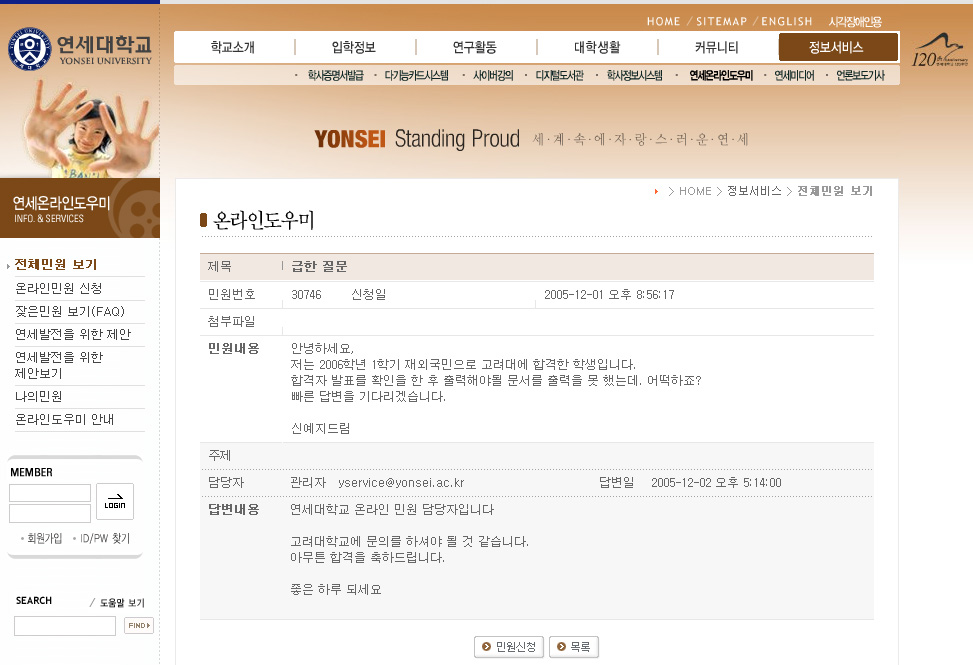Select the 정보서비스 menu tab

pos(836,47)
